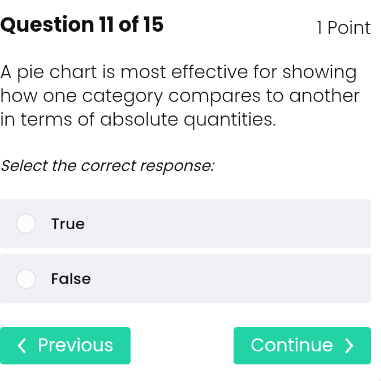Image resolution: width=381 pixels, height=381 pixels.
Task: Click the right chevron icon on Continue
Action: pyautogui.click(x=349, y=346)
